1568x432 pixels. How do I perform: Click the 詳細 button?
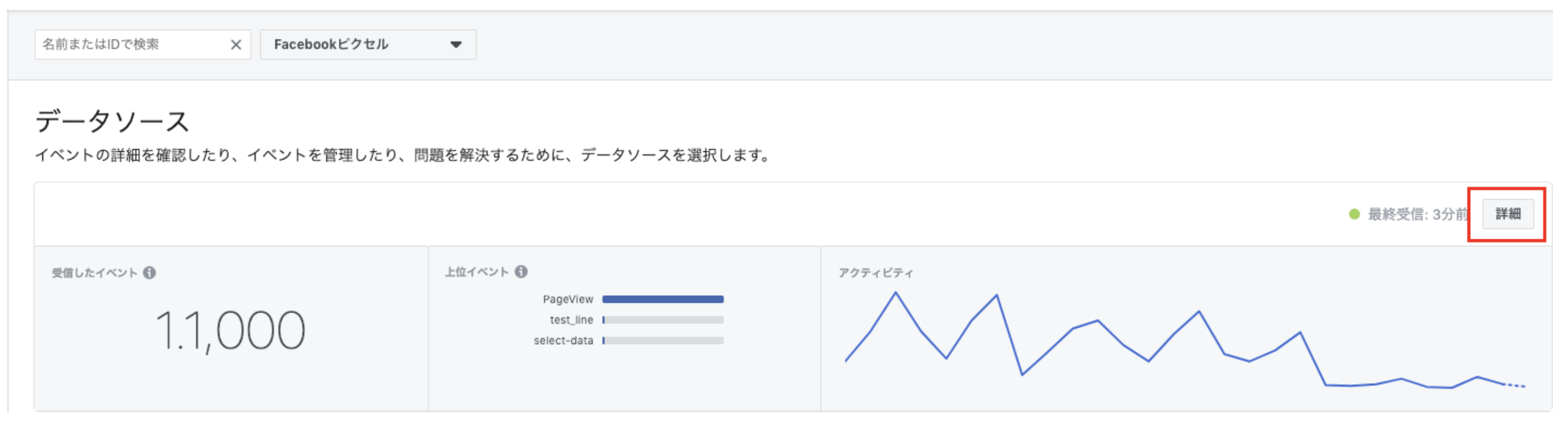click(x=1507, y=214)
